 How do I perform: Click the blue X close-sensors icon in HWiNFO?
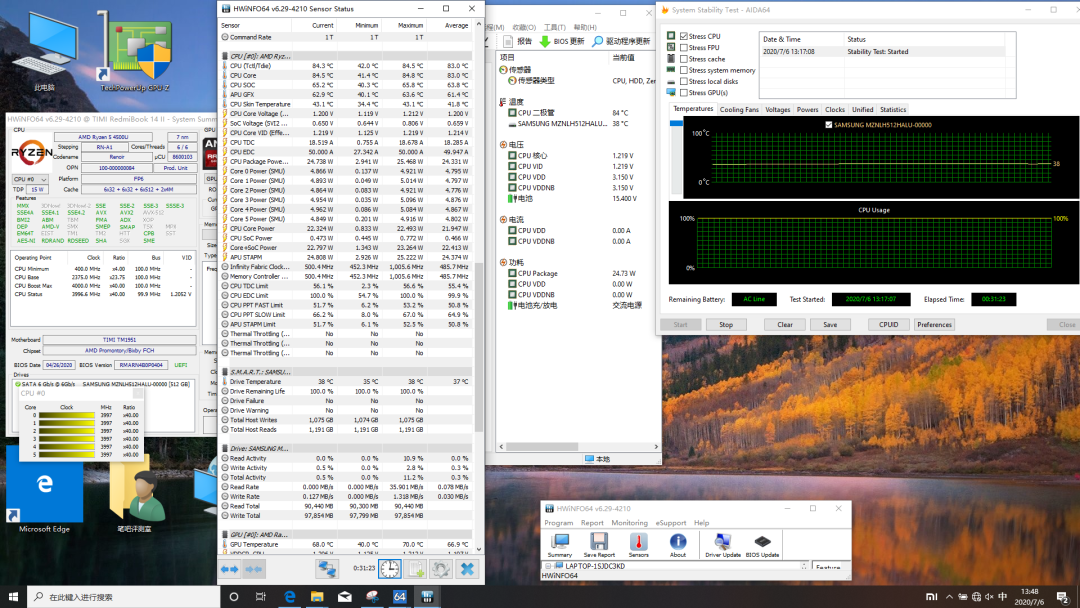[x=467, y=569]
